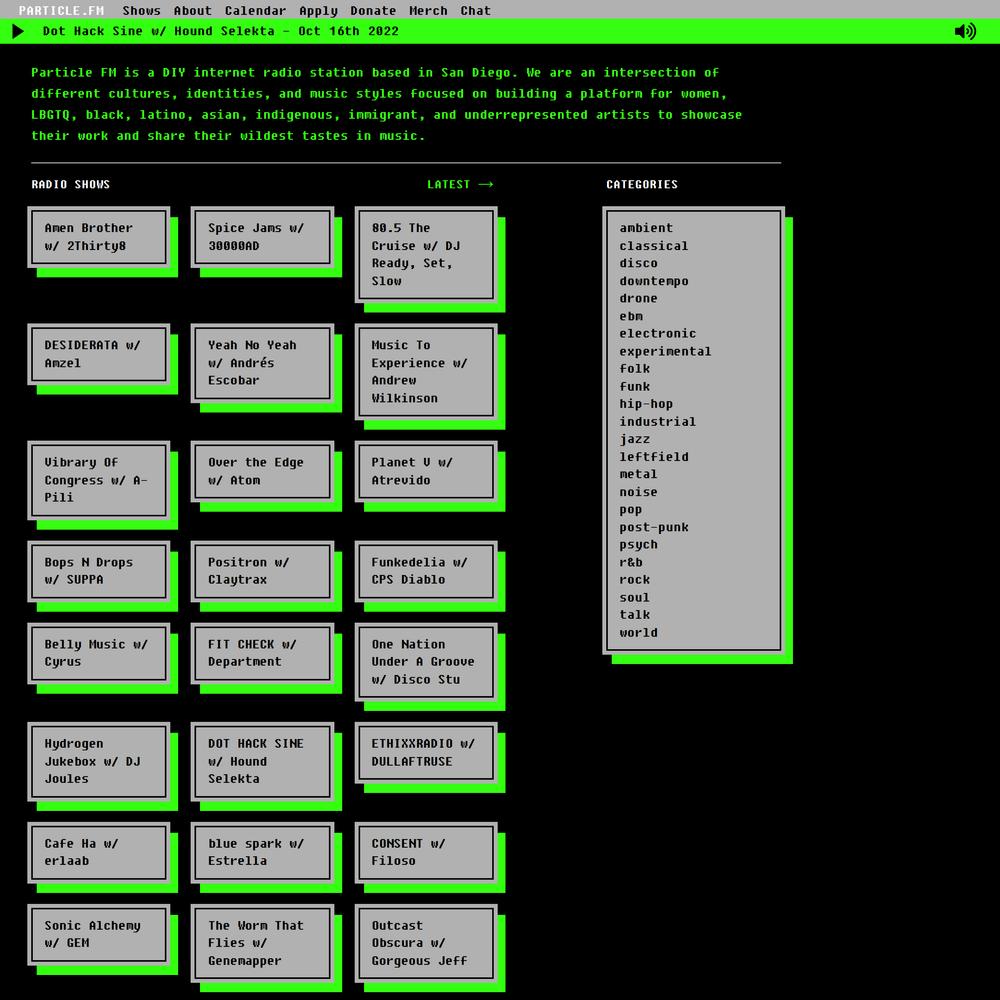The image size is (1000, 1000).
Task: Play the current radio stream
Action: pyautogui.click(x=18, y=31)
